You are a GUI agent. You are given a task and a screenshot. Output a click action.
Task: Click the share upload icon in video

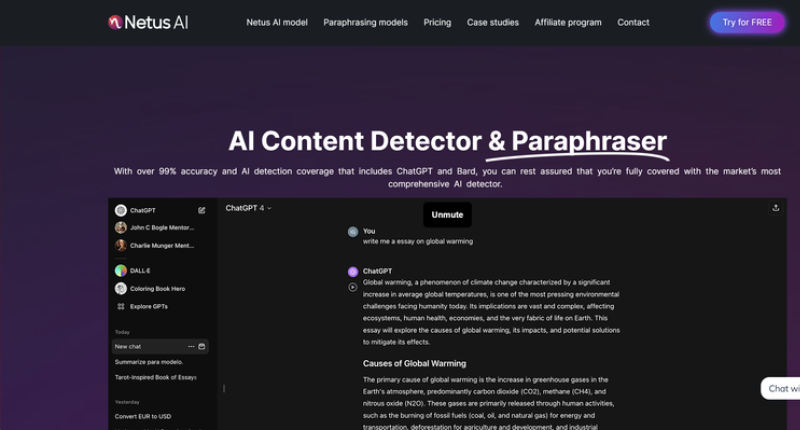click(x=775, y=208)
